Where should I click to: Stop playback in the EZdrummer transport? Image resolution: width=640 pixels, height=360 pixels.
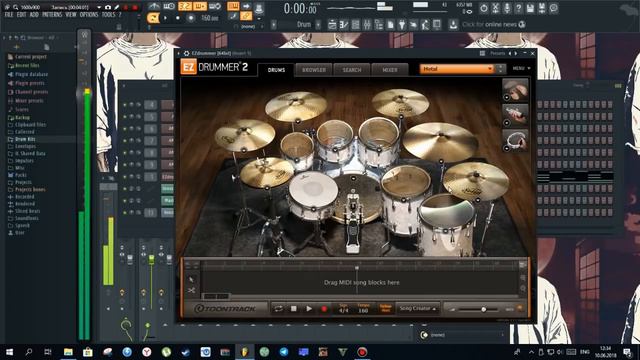pos(293,309)
